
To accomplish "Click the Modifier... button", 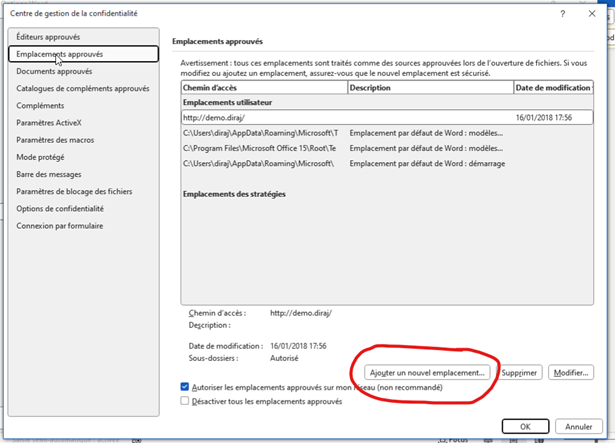I will (x=570, y=372).
